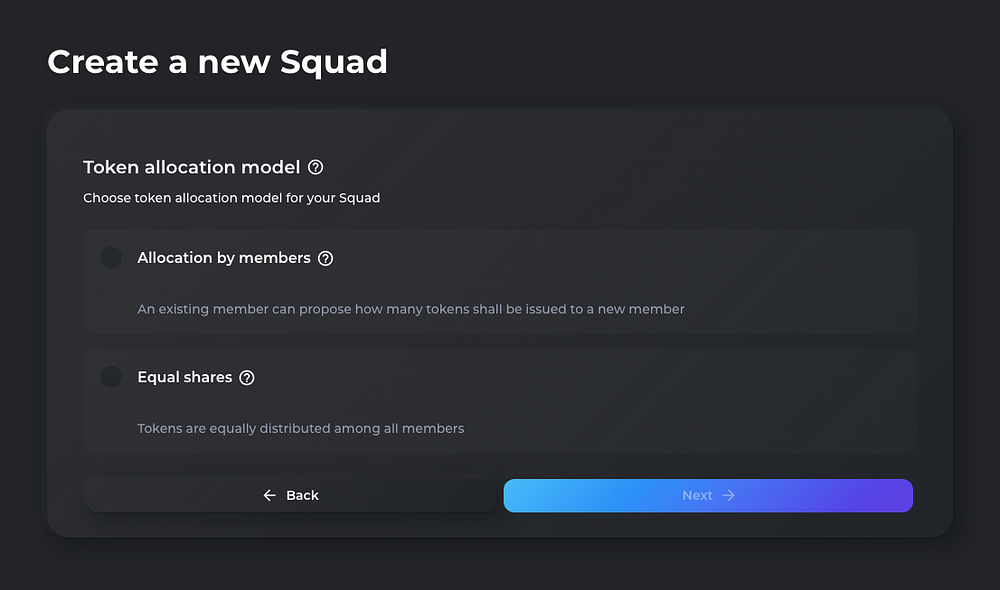This screenshot has width=1000, height=590.
Task: Click the Token allocation model heading
Action: coord(191,167)
